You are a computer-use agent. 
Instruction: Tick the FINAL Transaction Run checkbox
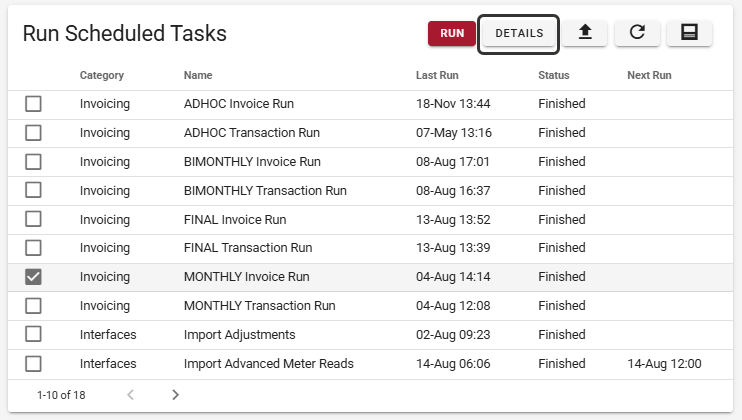pos(33,248)
